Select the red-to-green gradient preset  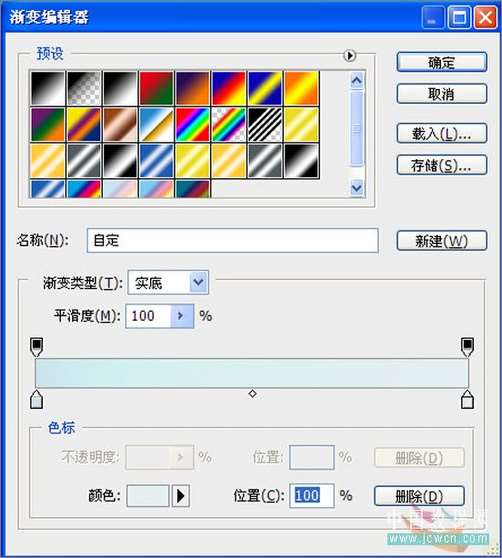[x=156, y=88]
